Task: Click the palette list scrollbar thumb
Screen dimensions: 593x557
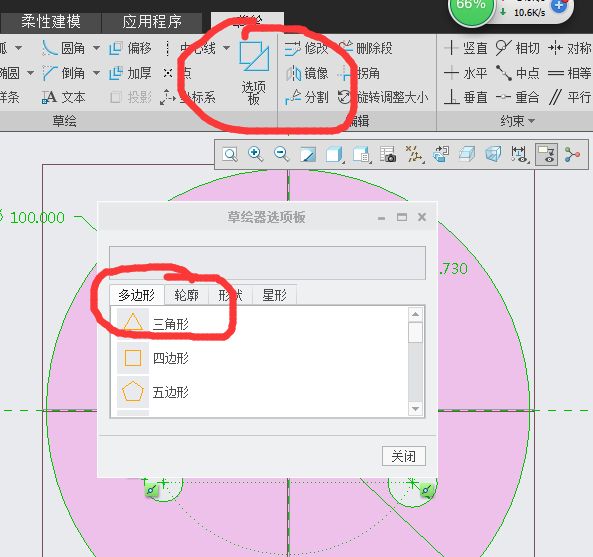Action: point(415,332)
